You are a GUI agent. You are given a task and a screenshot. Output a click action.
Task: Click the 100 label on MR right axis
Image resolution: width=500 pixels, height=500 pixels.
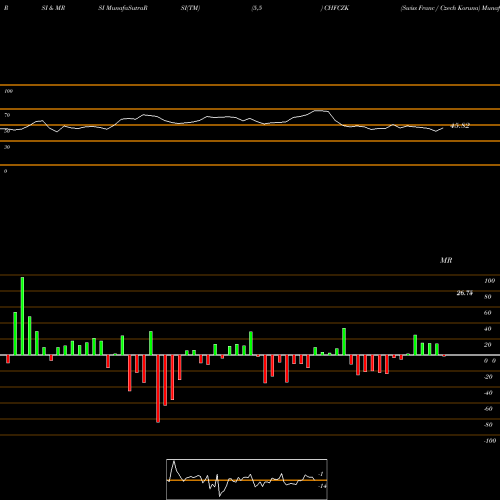click(x=489, y=281)
